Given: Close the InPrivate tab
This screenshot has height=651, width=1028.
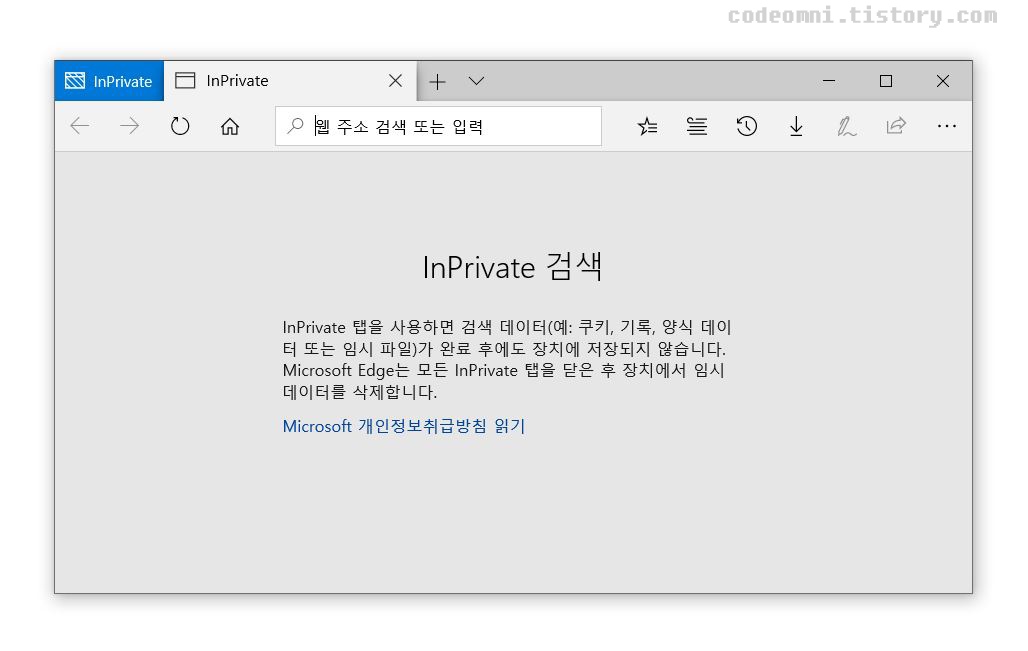Looking at the screenshot, I should tap(395, 81).
